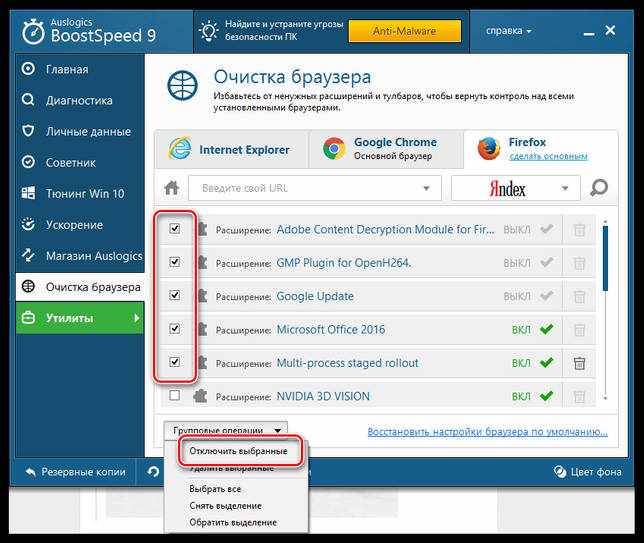Open the справка dropdown menu
The image size is (644, 543).
click(x=508, y=31)
